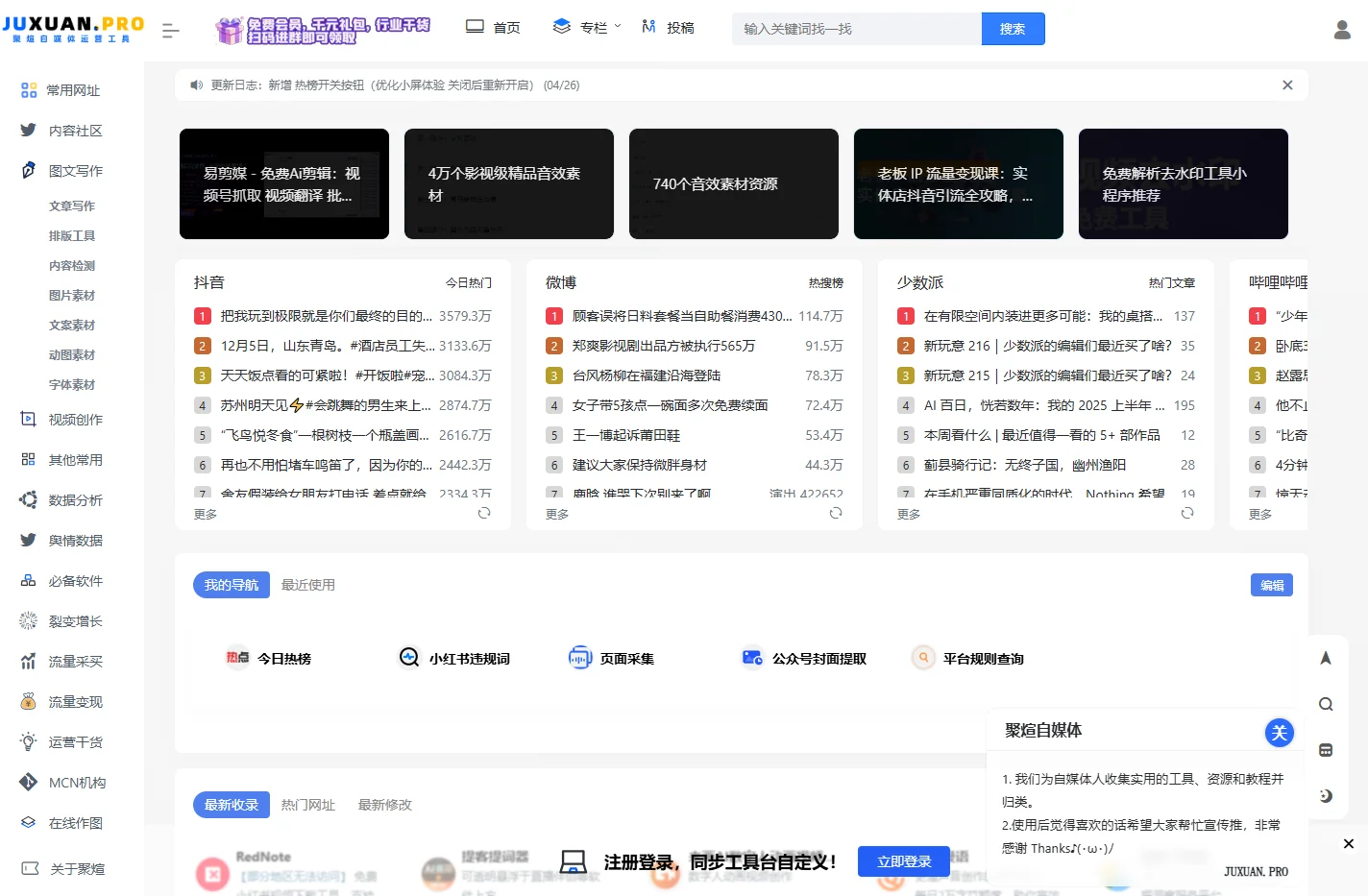Image resolution: width=1368 pixels, height=896 pixels.
Task: Open 数据分析 sidebar category
Action: coord(73,500)
